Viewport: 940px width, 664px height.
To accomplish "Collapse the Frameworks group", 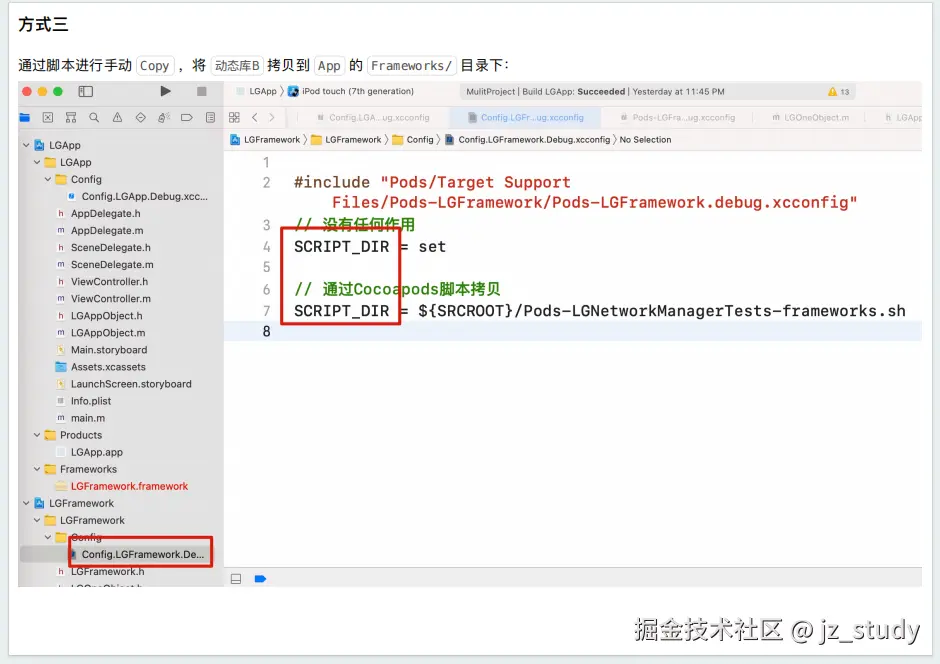I will (x=37, y=469).
